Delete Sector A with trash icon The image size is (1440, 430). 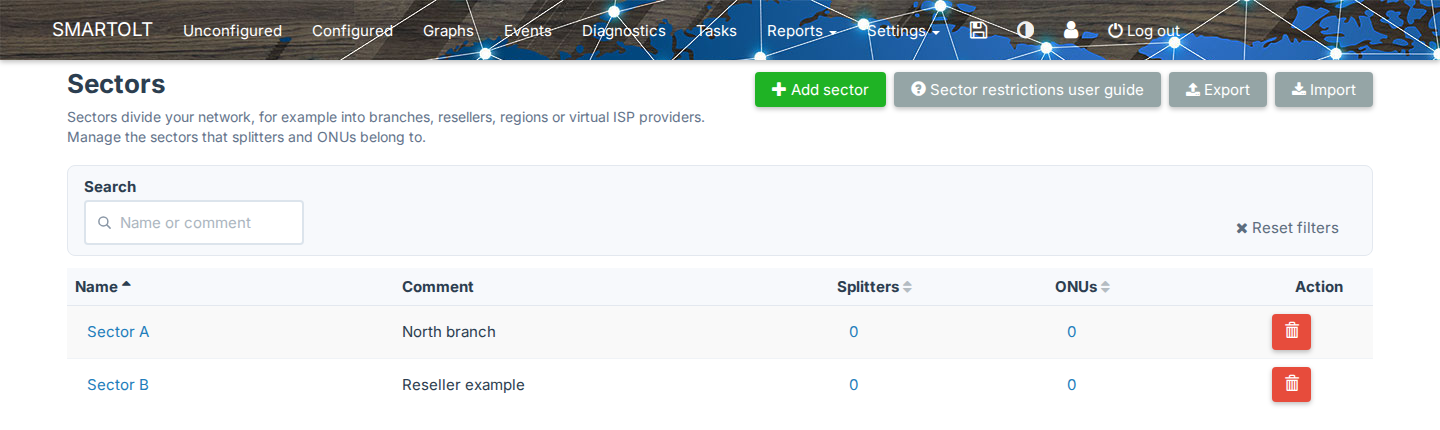tap(1291, 331)
